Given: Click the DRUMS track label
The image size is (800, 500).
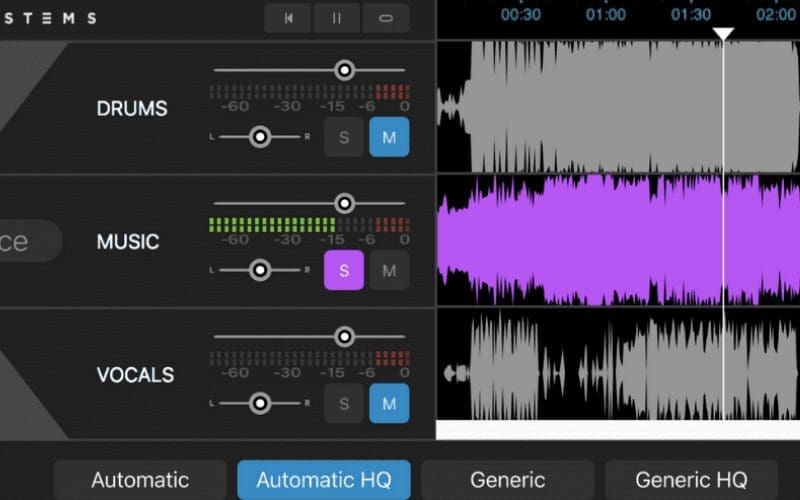Looking at the screenshot, I should 132,109.
